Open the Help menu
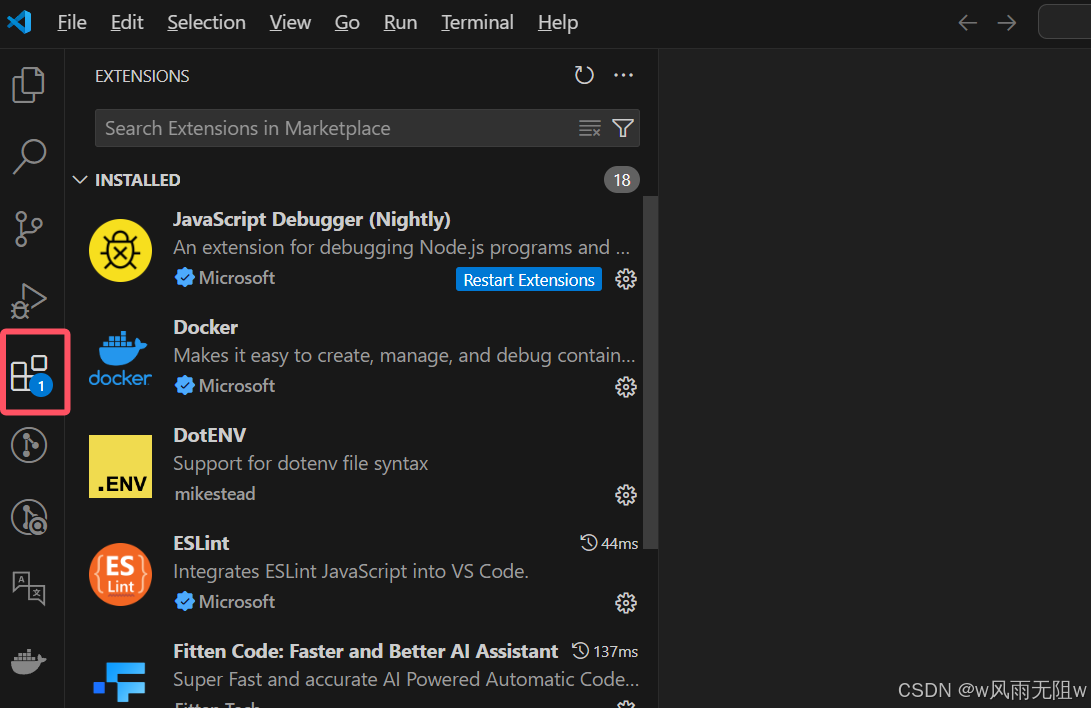Image resolution: width=1091 pixels, height=708 pixels. 557,22
